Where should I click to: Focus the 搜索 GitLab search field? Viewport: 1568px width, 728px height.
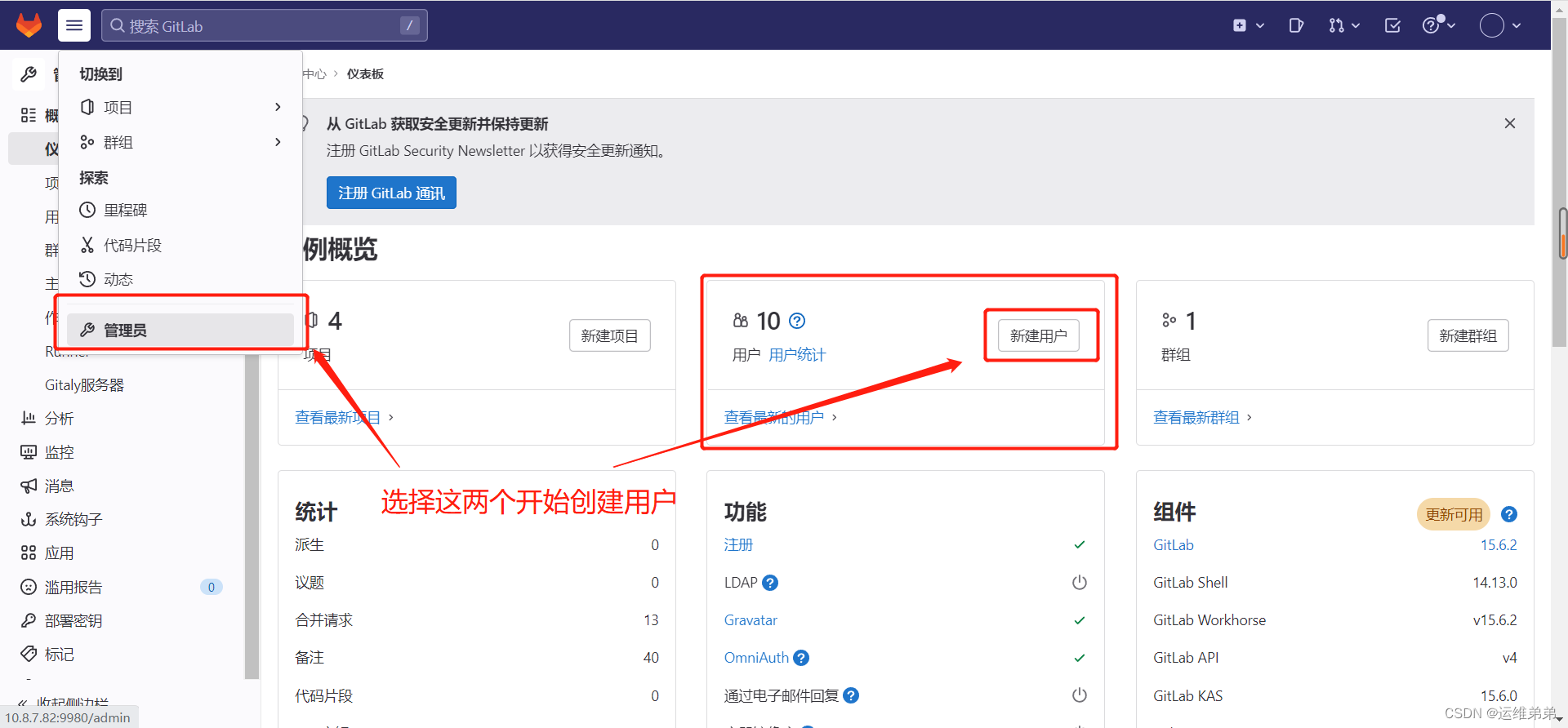[265, 25]
